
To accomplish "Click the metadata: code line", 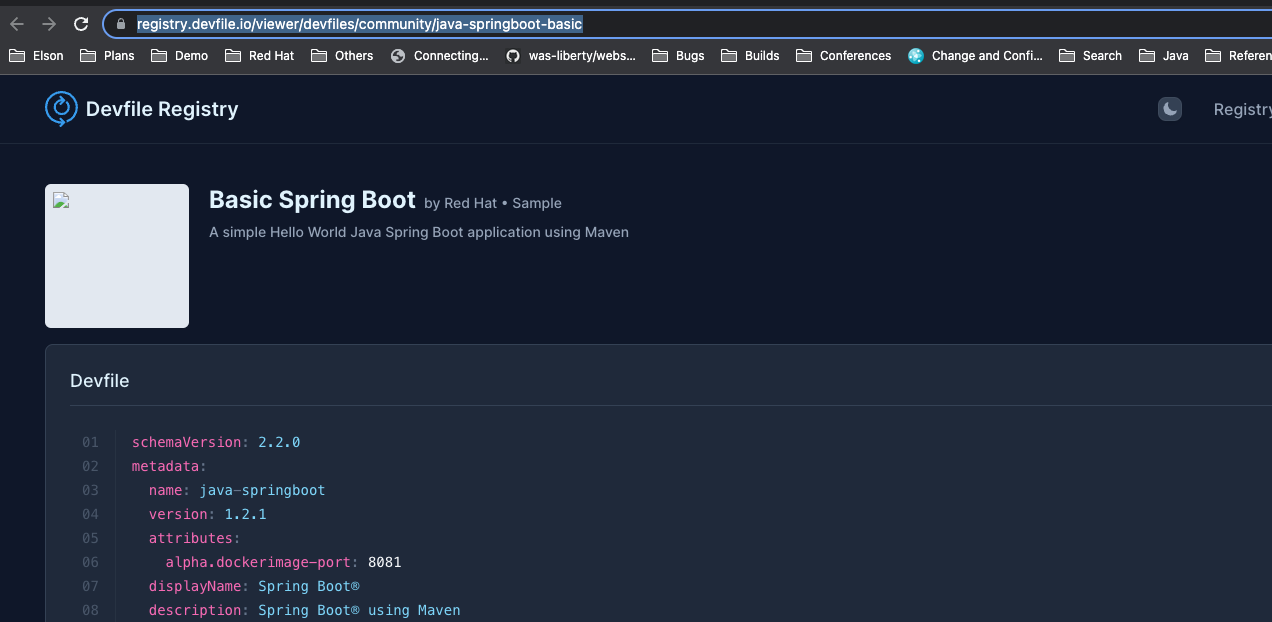I will click(169, 466).
